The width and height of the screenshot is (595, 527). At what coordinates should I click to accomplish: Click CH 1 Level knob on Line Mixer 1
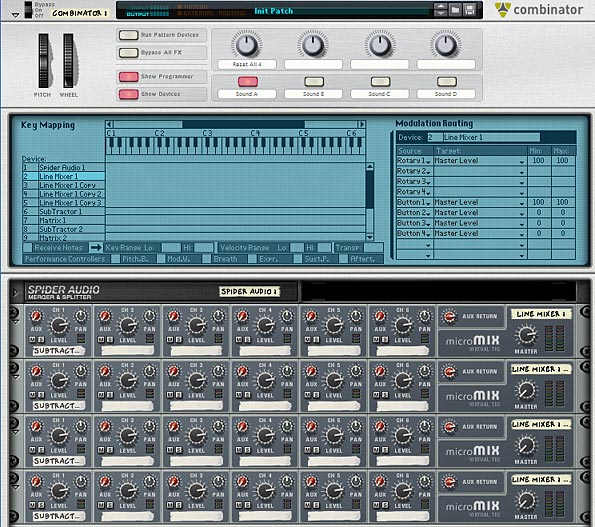coord(59,326)
